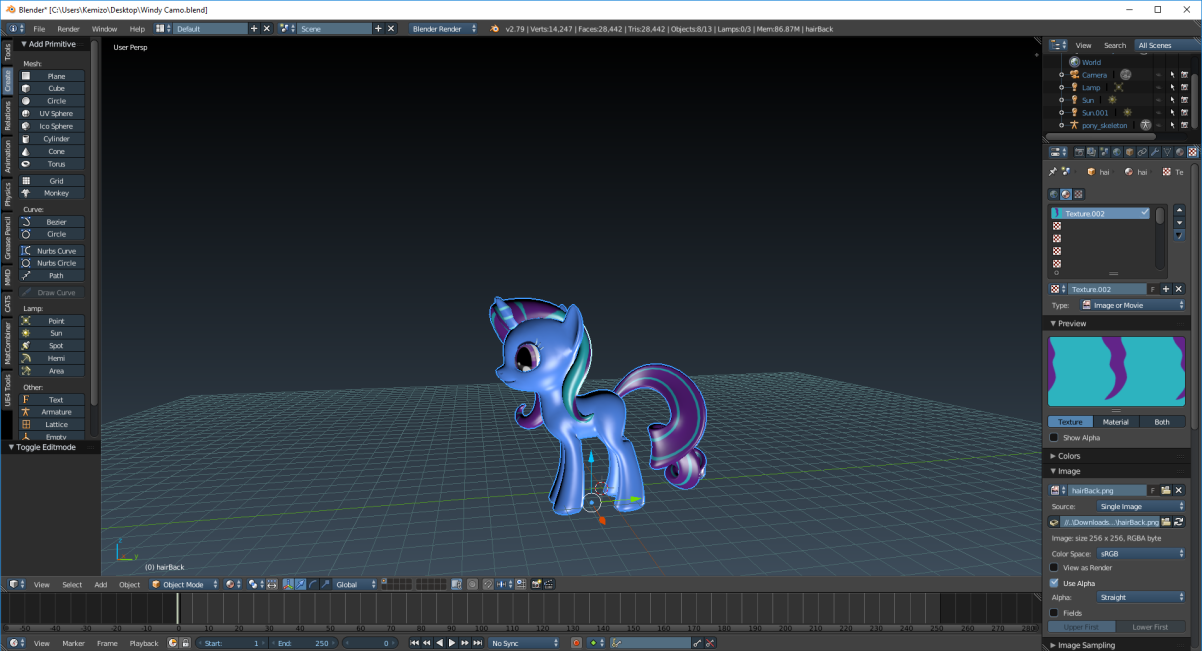
Task: Toggle the Camera's render restriction in the outliner
Action: tap(1184, 75)
